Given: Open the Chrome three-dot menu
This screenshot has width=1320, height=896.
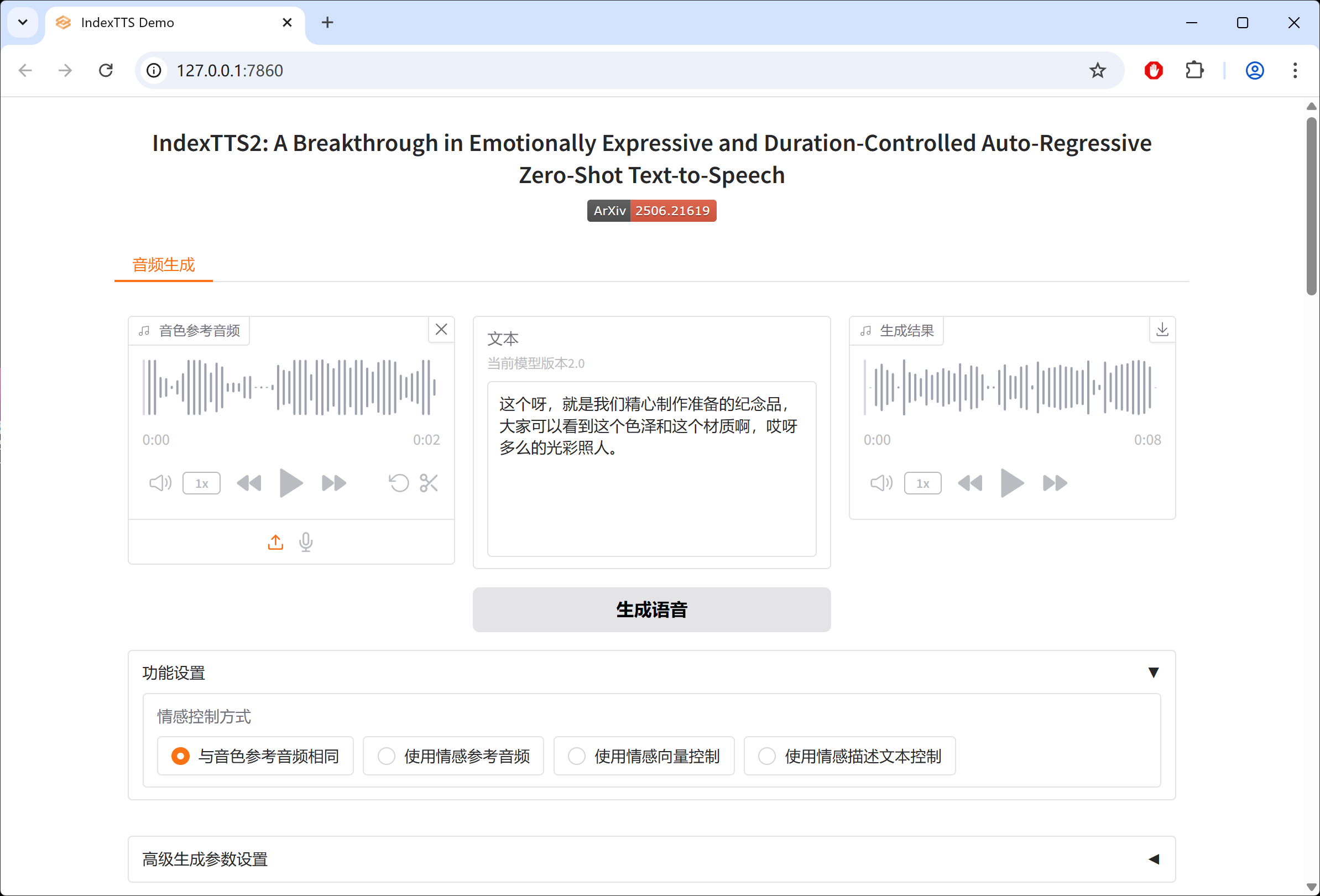Looking at the screenshot, I should pos(1295,70).
